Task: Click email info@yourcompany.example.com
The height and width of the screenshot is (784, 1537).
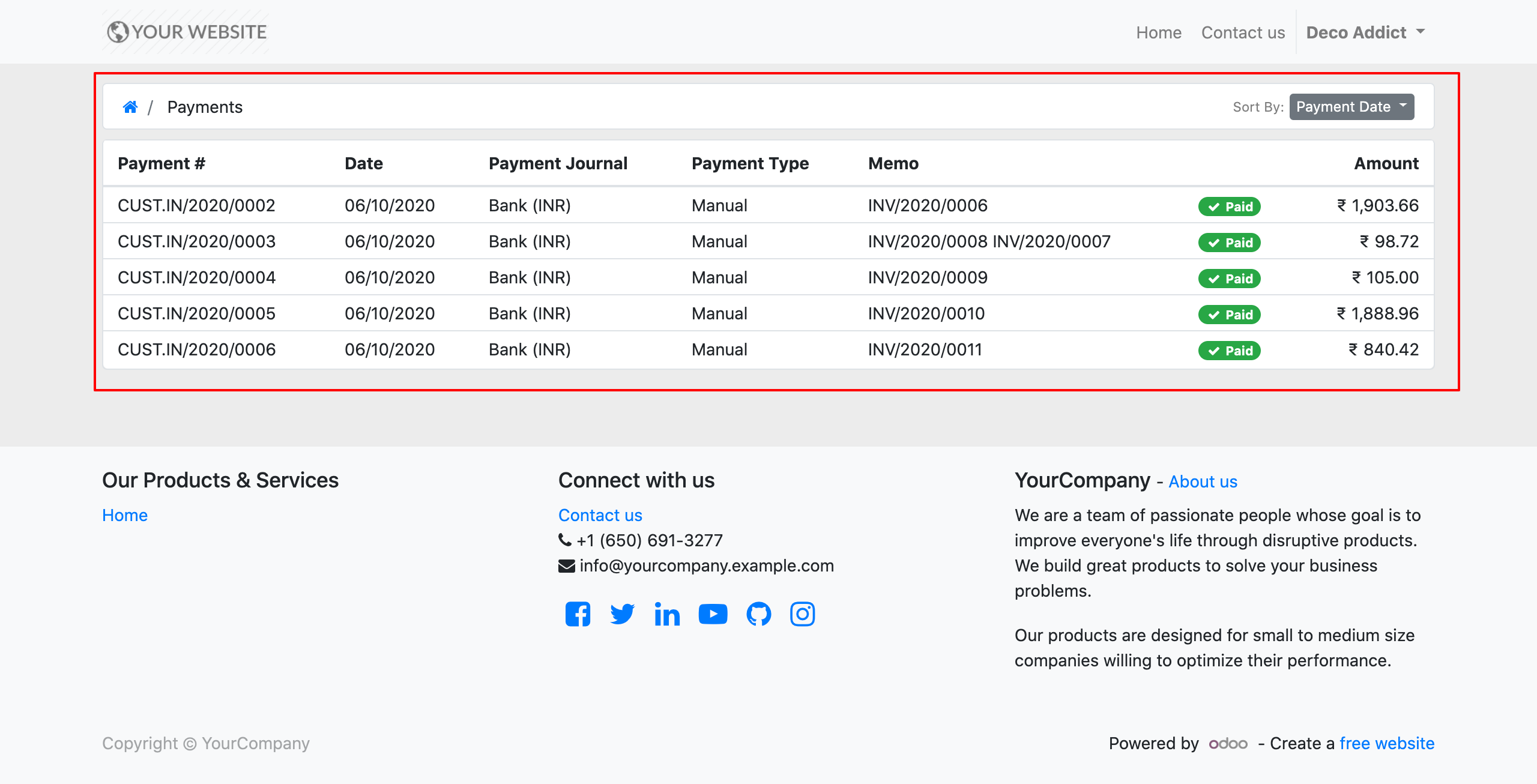Action: coord(707,565)
